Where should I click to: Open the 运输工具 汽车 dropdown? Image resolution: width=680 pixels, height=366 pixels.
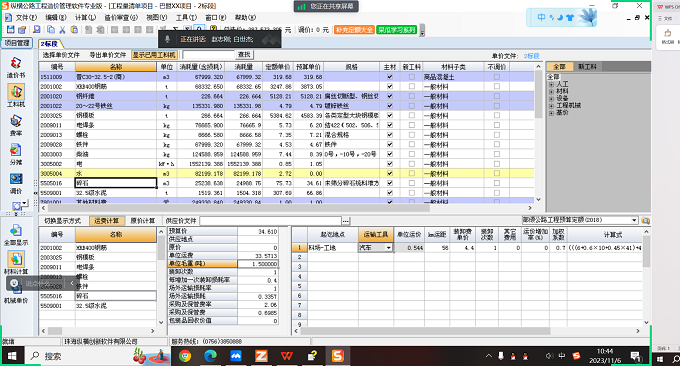tap(389, 248)
